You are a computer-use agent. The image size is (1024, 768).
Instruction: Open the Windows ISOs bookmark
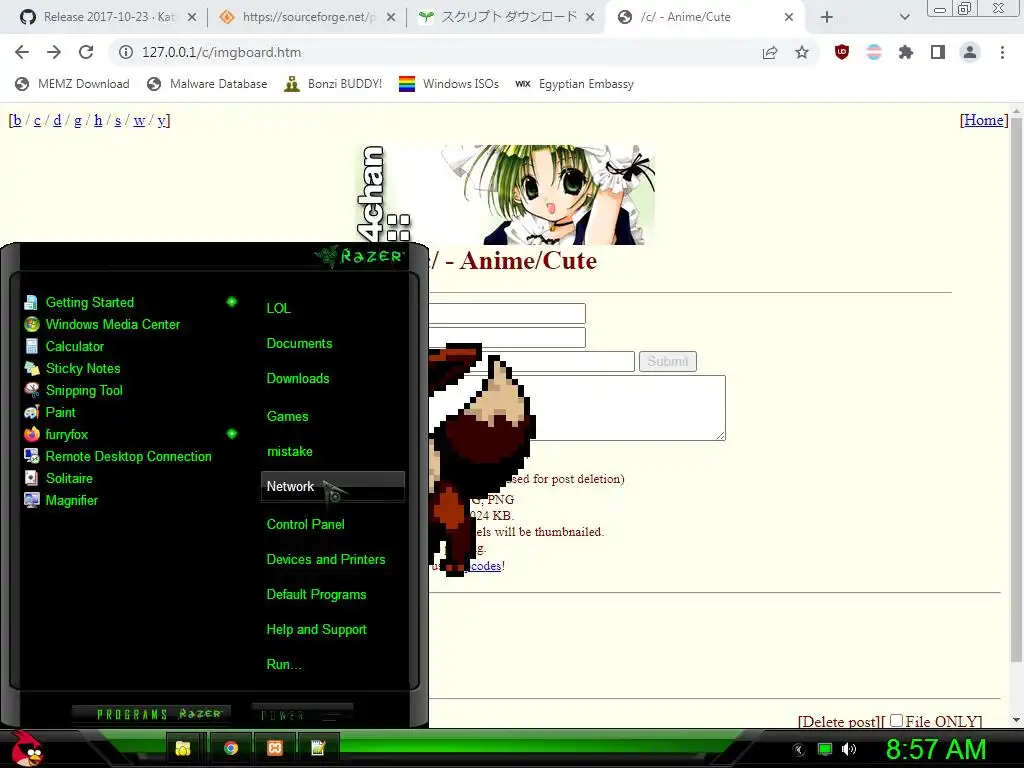coord(449,84)
